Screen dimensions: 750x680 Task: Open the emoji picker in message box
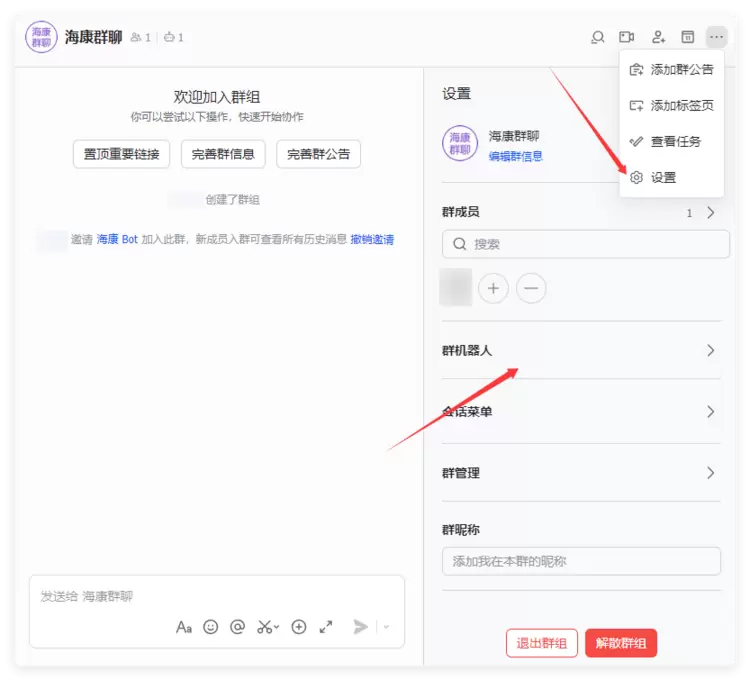(x=211, y=627)
